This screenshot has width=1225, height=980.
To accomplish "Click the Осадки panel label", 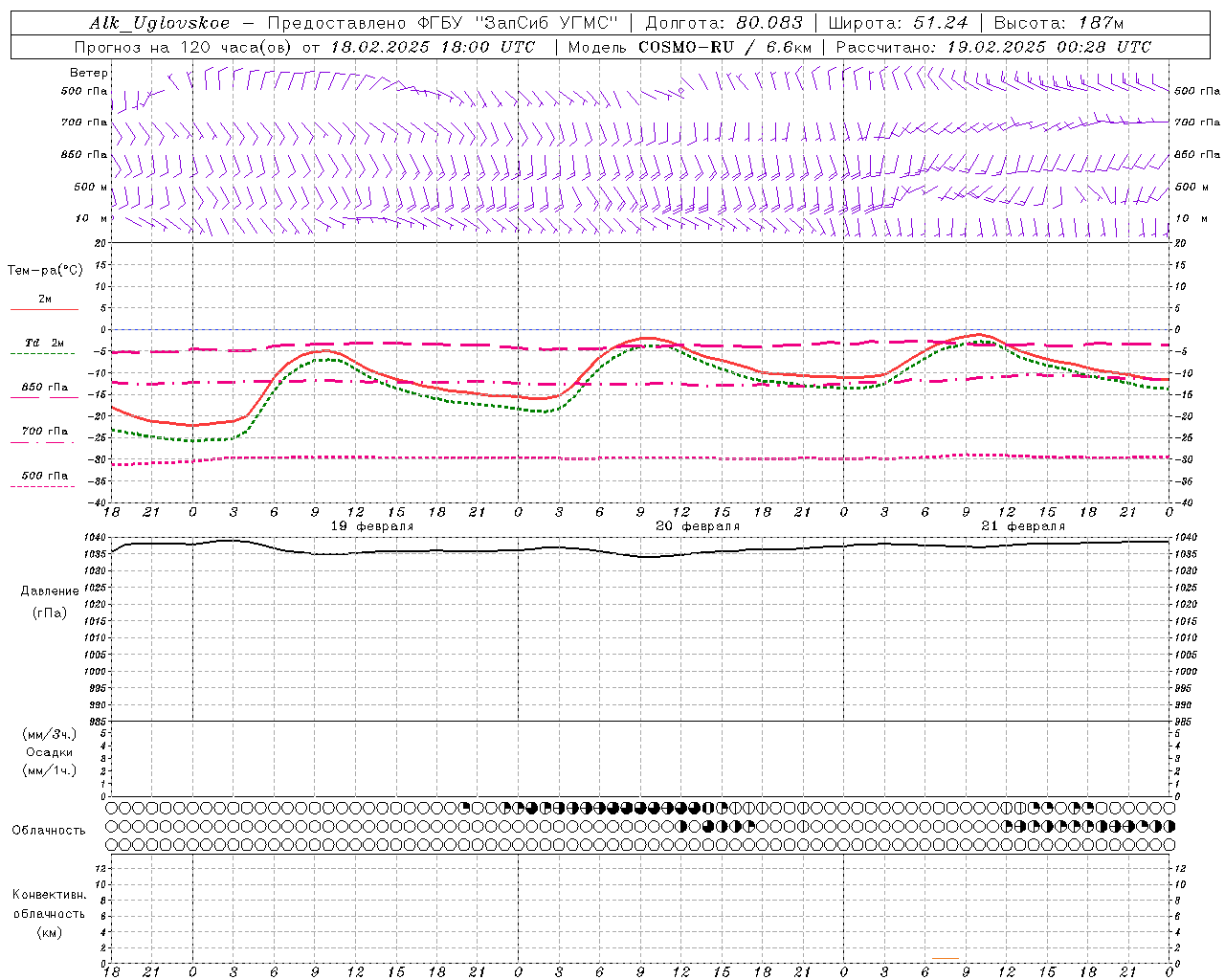I will 50,752.
